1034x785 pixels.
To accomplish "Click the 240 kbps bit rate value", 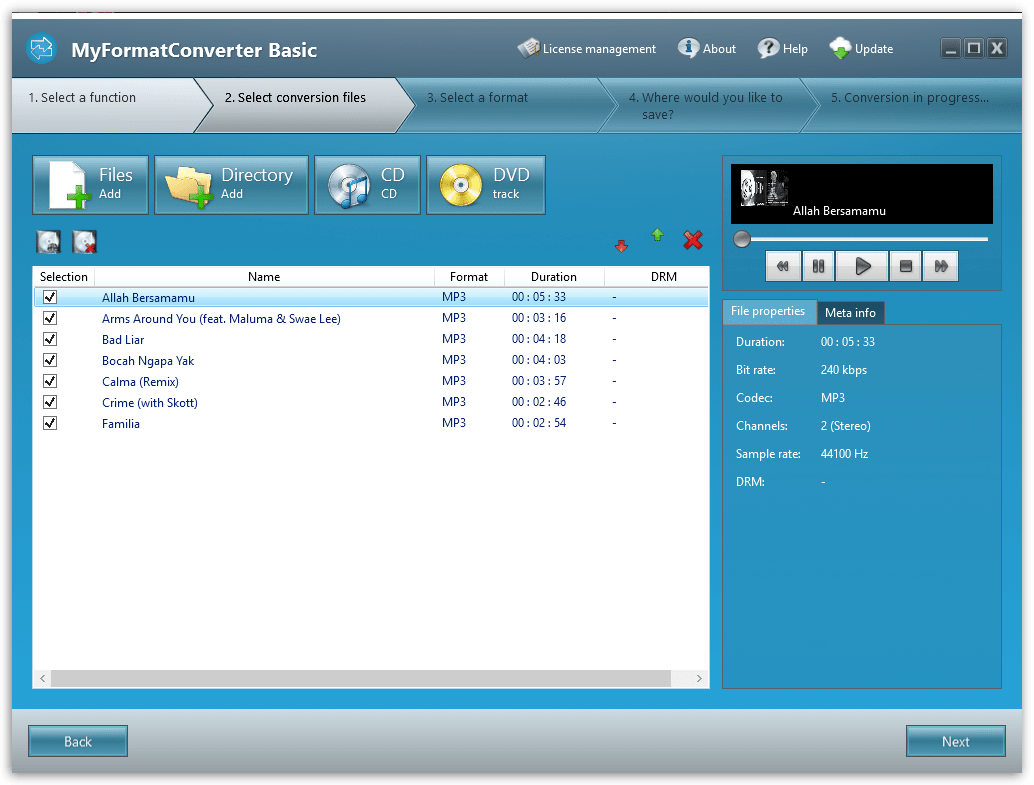I will pos(844,370).
